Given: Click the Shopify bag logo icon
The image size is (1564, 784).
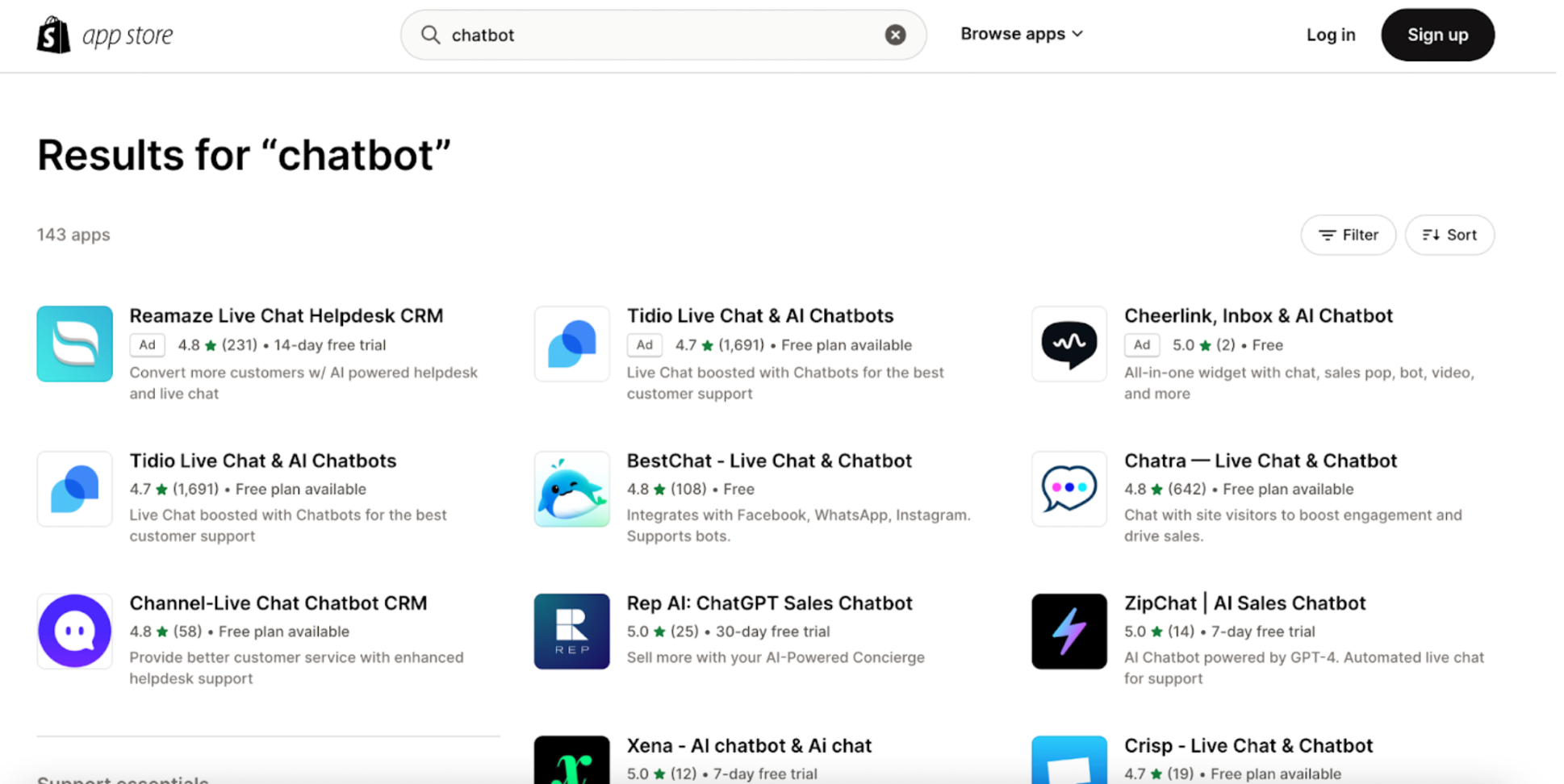Looking at the screenshot, I should tap(53, 35).
